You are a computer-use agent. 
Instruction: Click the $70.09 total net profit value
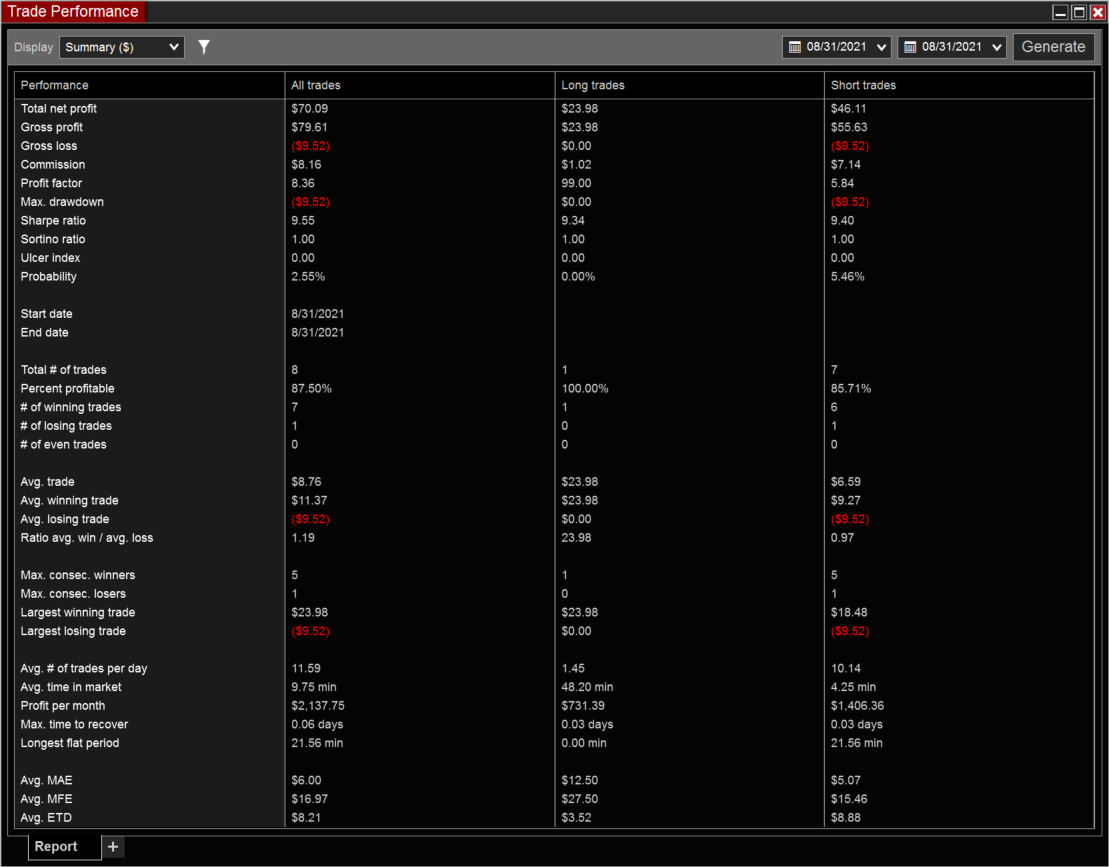(x=309, y=108)
